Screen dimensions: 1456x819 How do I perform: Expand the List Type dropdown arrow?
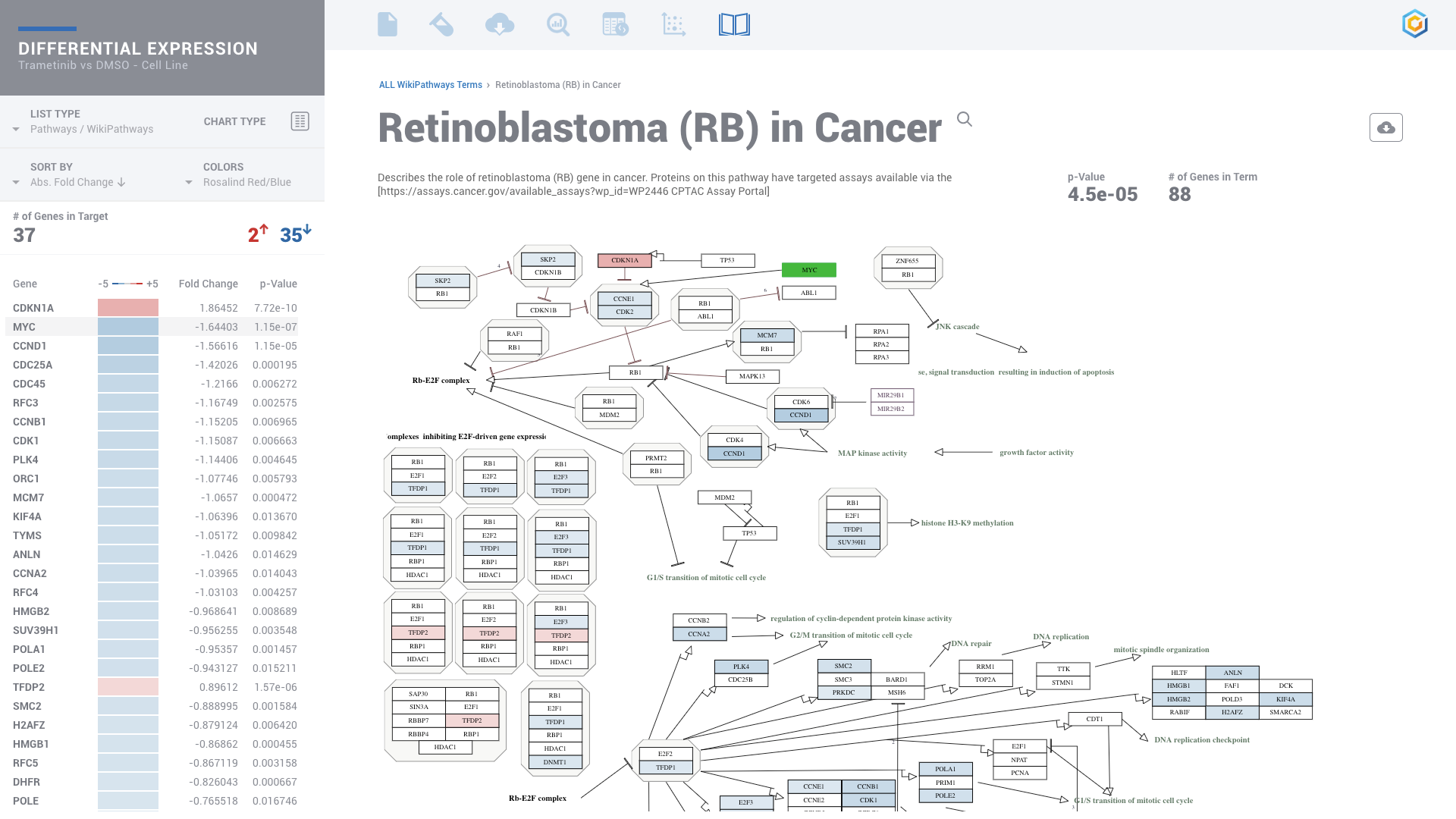[16, 130]
